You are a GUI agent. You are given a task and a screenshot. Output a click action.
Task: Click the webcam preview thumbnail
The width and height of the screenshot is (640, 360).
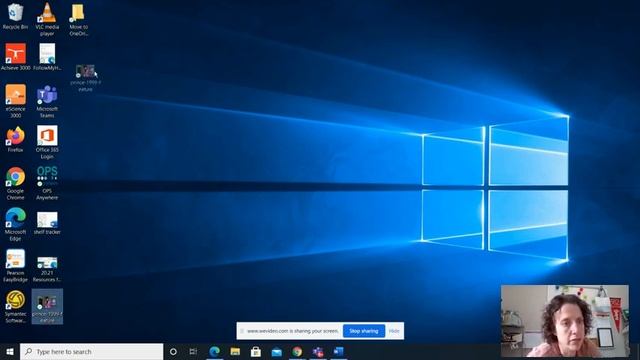565,321
